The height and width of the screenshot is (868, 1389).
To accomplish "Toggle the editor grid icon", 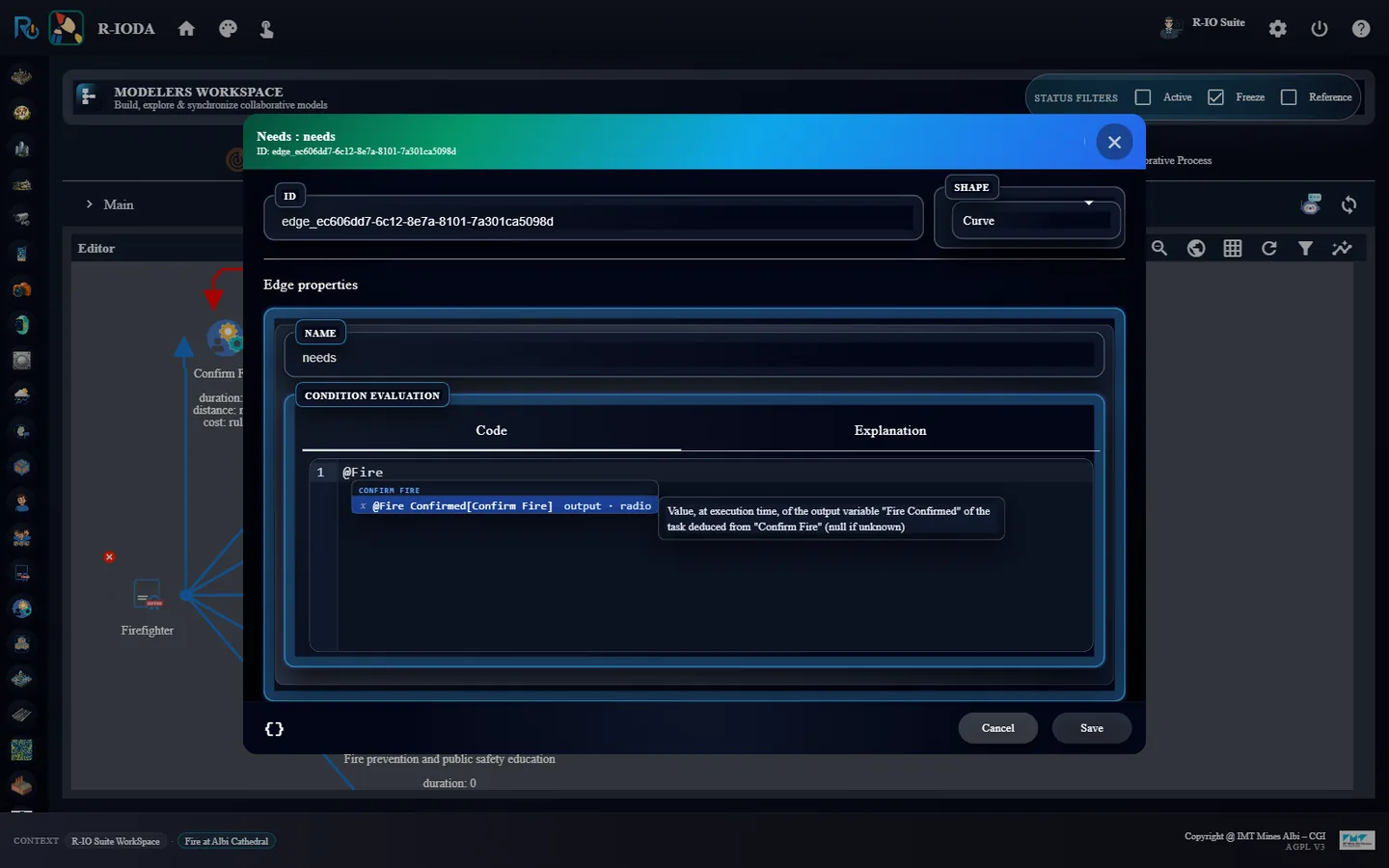I will click(x=1233, y=248).
